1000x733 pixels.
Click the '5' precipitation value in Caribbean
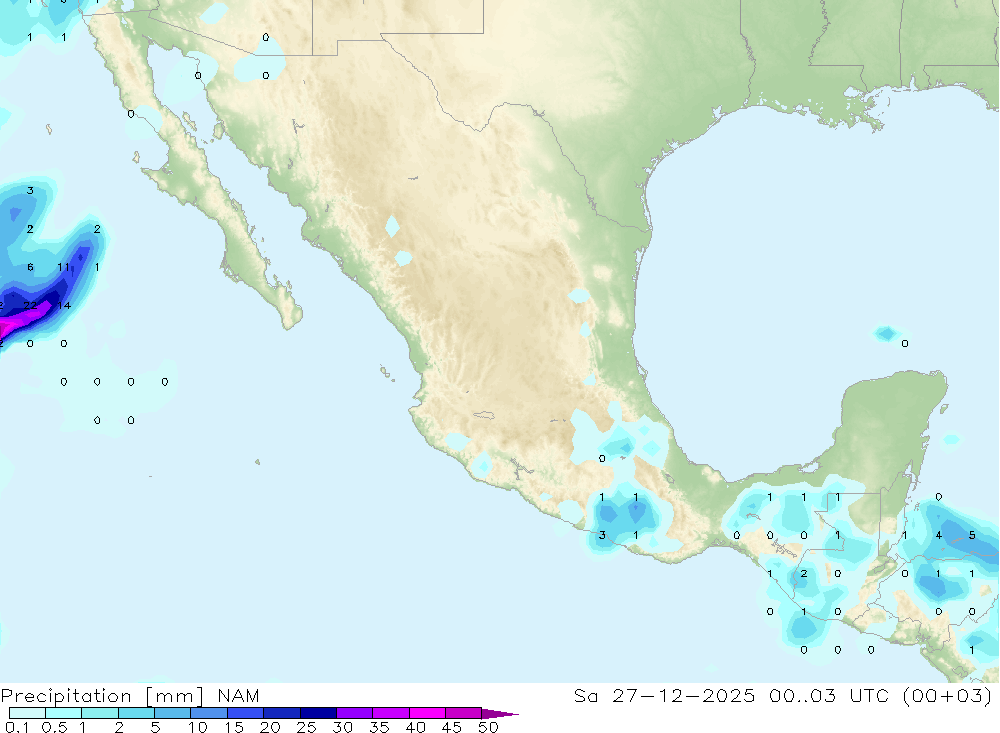tap(972, 535)
